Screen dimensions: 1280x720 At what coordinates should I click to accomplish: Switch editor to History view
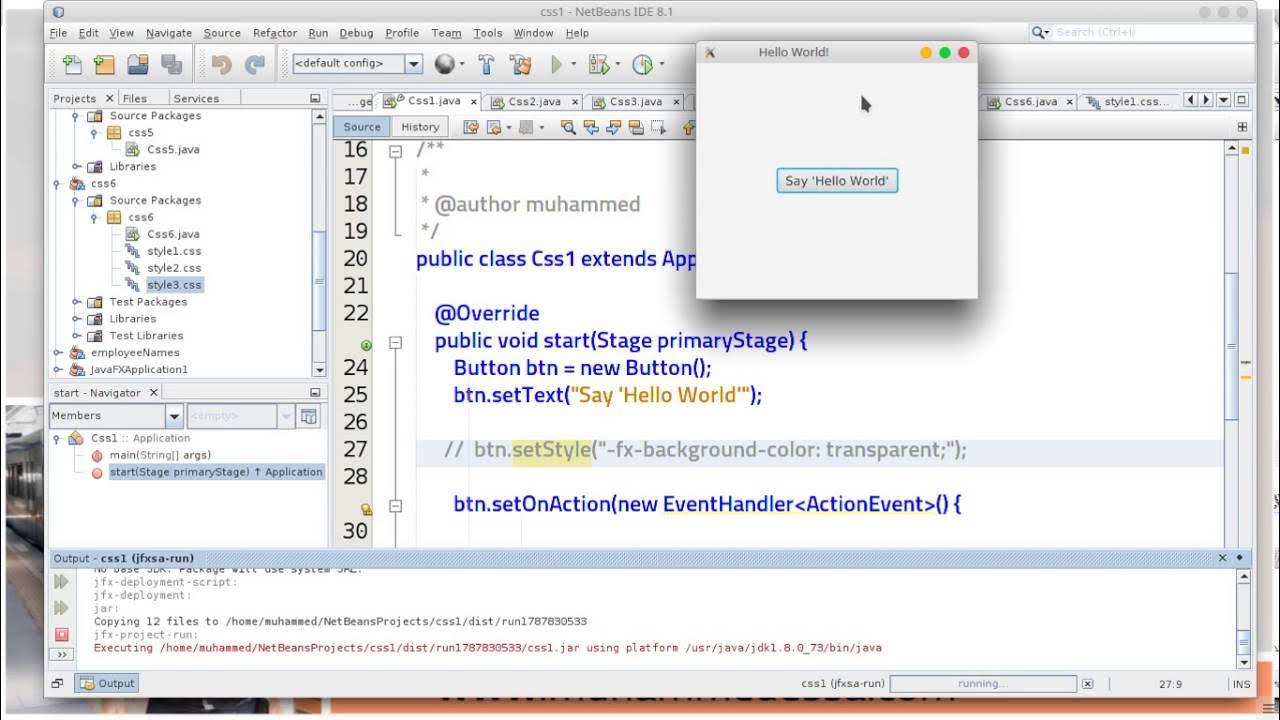point(420,127)
